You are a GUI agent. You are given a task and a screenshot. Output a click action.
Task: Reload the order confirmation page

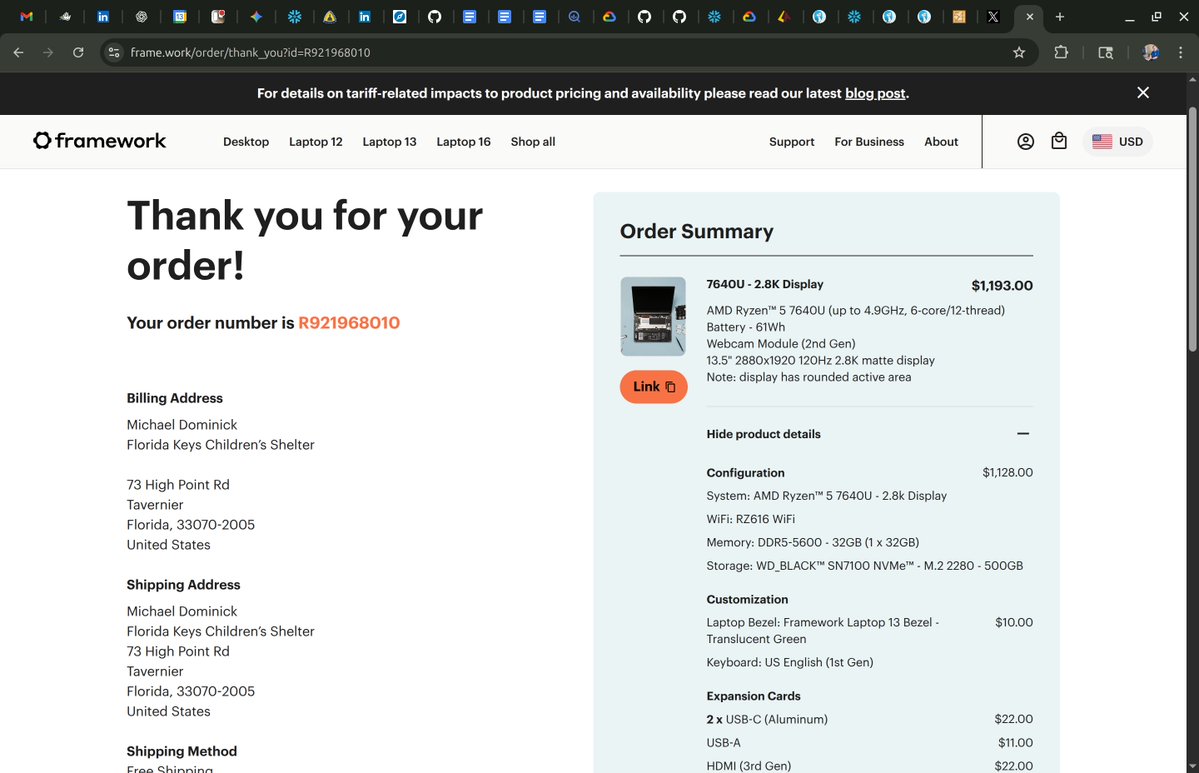tap(78, 53)
